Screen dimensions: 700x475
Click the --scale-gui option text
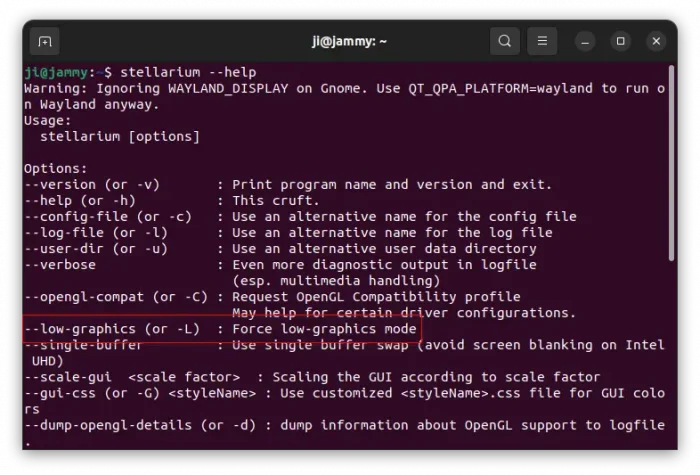click(x=68, y=377)
